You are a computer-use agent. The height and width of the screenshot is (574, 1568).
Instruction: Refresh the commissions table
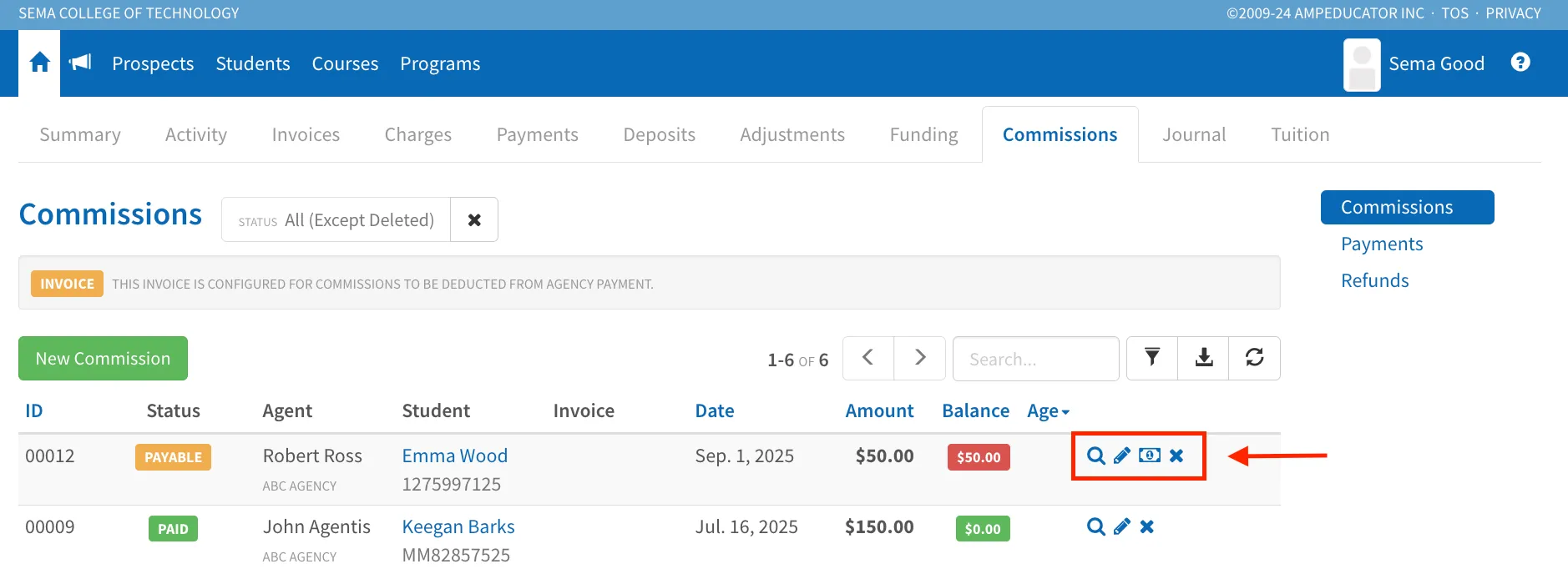tap(1254, 358)
